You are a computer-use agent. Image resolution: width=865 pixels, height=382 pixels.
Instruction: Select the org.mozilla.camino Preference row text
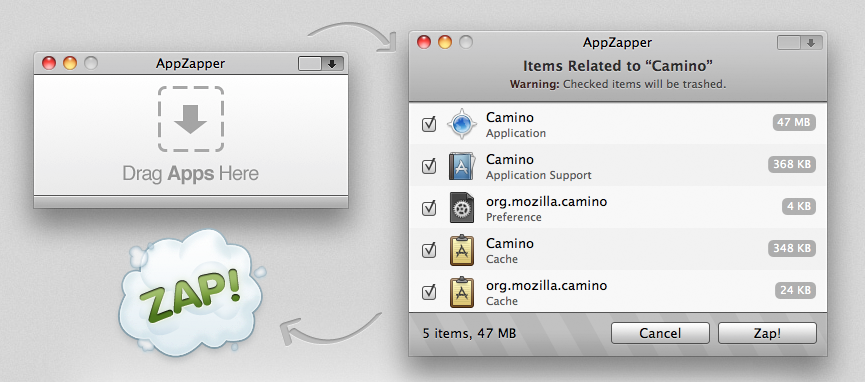coord(546,209)
